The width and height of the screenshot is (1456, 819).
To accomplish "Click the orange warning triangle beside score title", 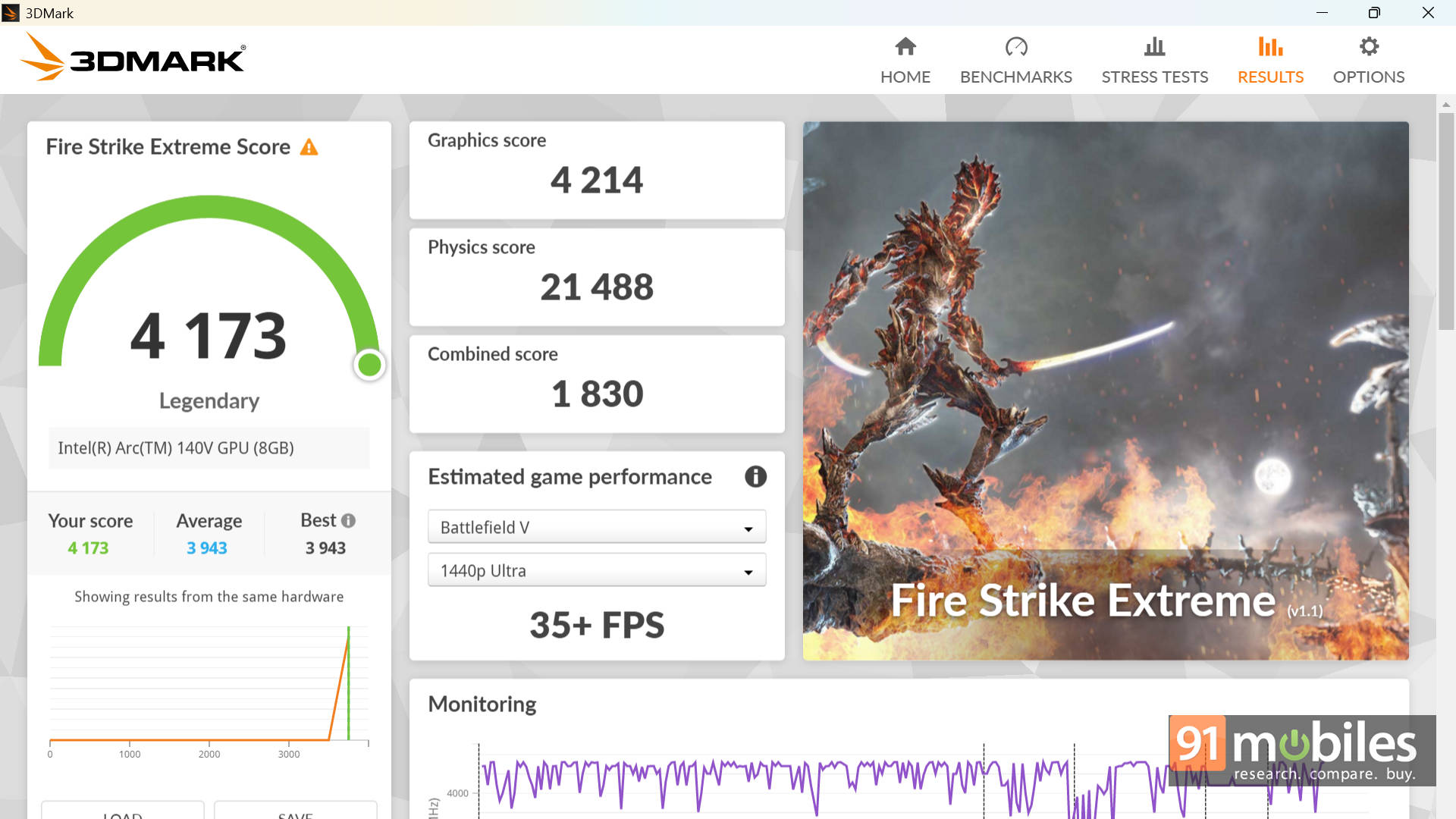I will tap(309, 147).
